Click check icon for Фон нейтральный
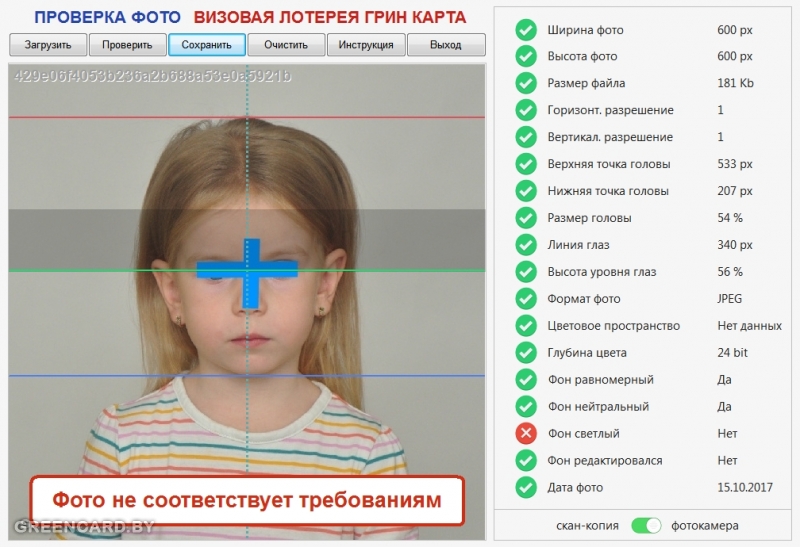The image size is (800, 547). (x=526, y=407)
